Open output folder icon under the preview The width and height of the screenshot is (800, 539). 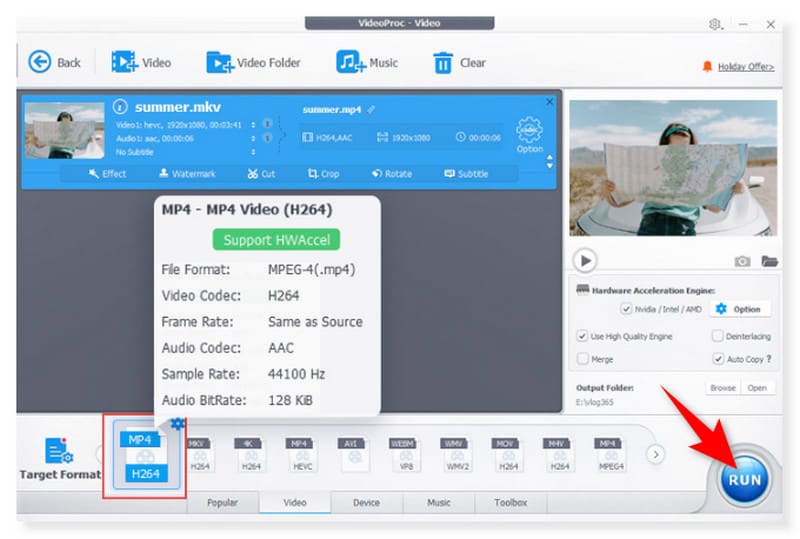pos(769,261)
